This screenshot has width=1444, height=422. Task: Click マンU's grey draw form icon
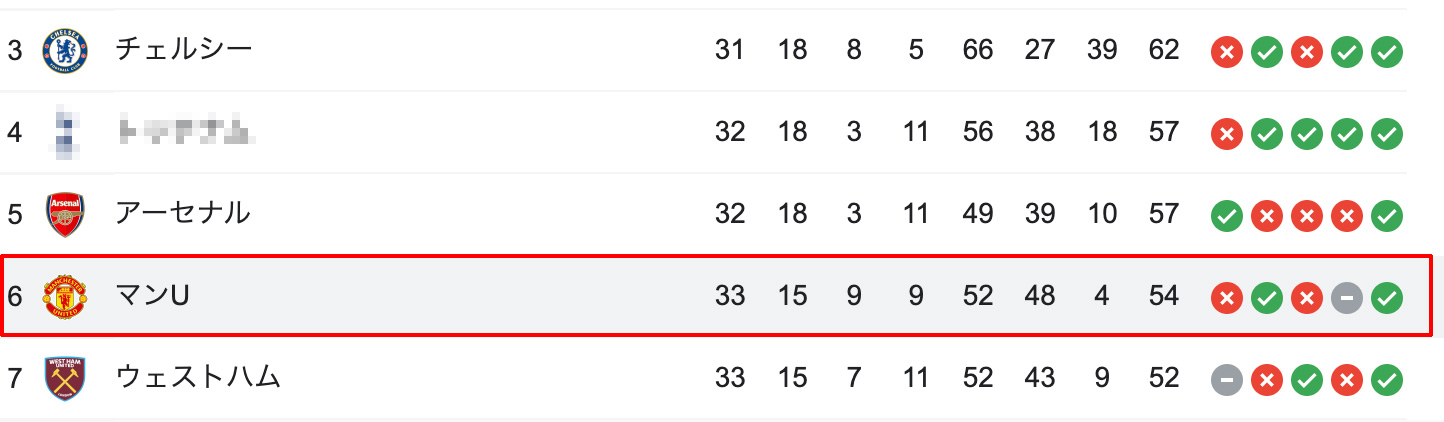click(1346, 297)
